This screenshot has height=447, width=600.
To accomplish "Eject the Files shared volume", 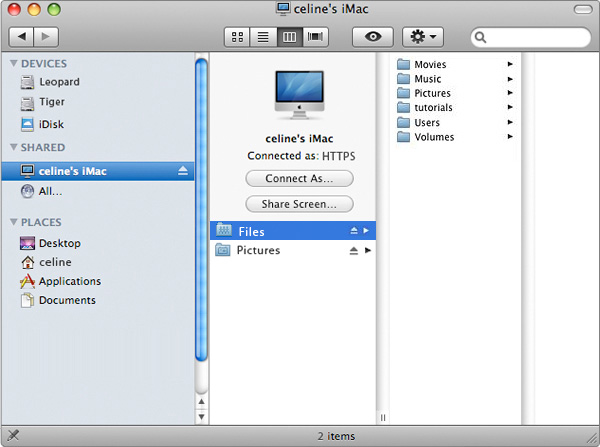I will click(354, 231).
